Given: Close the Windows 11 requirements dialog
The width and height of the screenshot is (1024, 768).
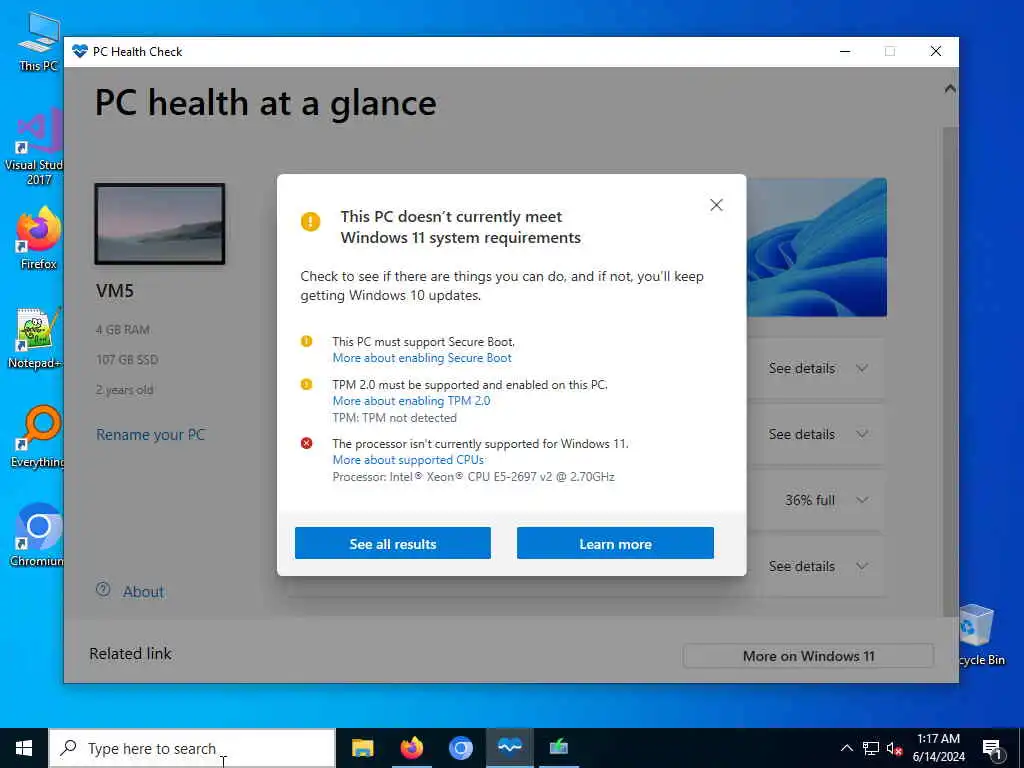Looking at the screenshot, I should pos(716,205).
